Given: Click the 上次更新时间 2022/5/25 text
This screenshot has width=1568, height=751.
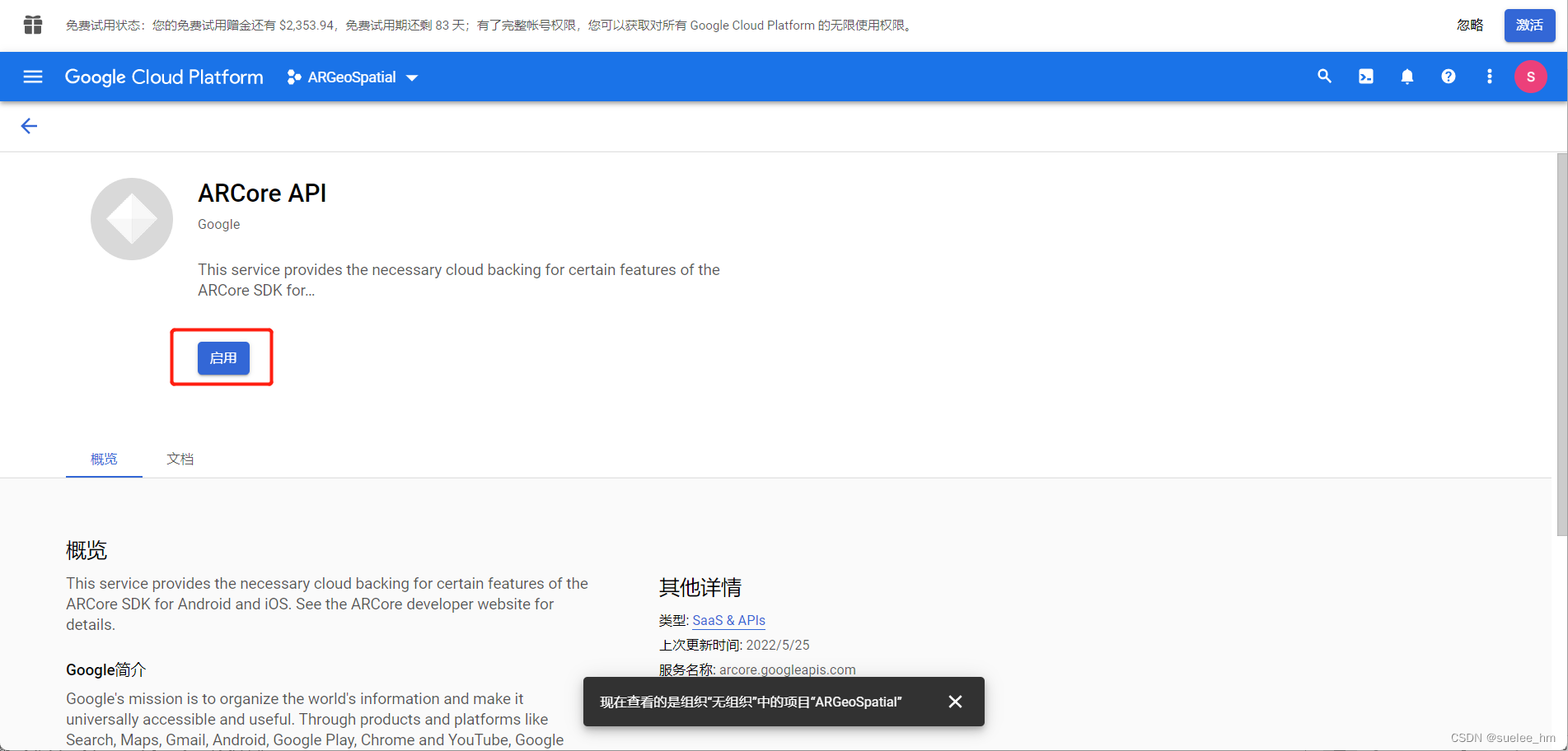Looking at the screenshot, I should (734, 645).
